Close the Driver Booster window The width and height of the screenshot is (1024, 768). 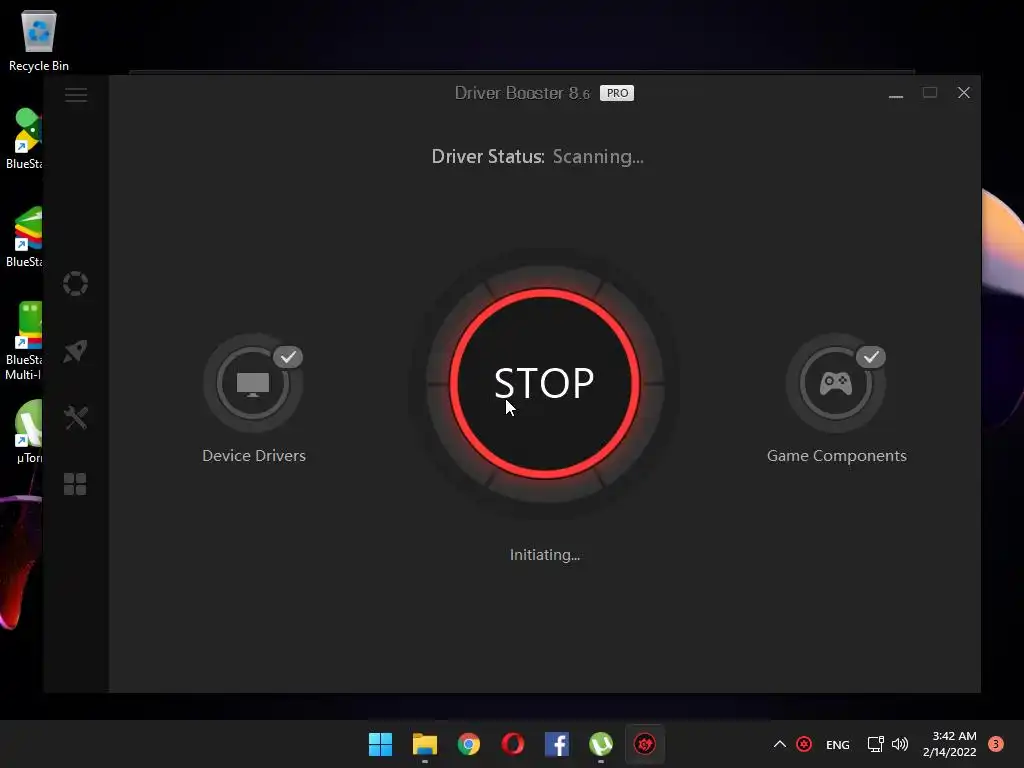click(964, 93)
